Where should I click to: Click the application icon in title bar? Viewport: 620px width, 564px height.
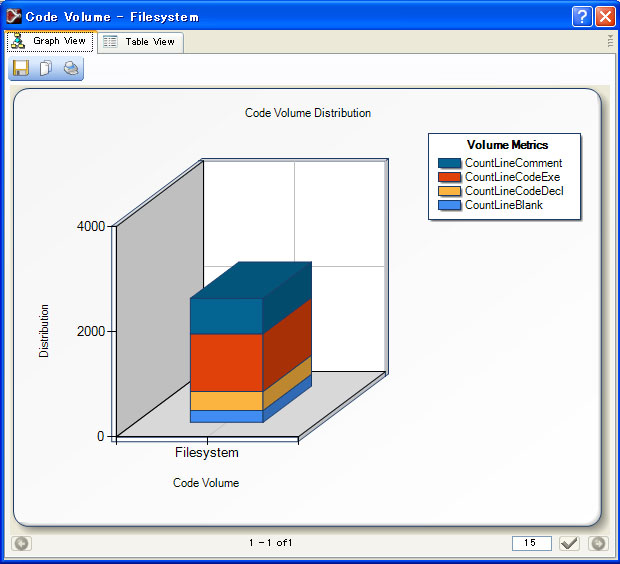tap(14, 16)
